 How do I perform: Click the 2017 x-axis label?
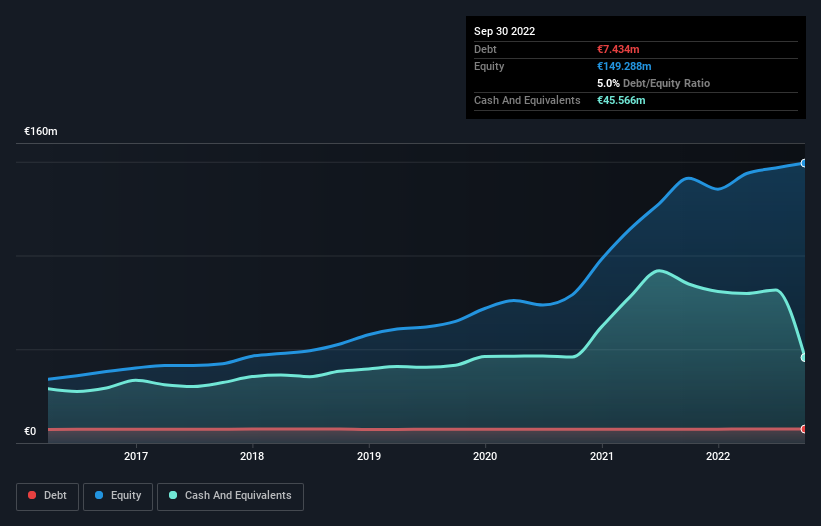pyautogui.click(x=136, y=456)
